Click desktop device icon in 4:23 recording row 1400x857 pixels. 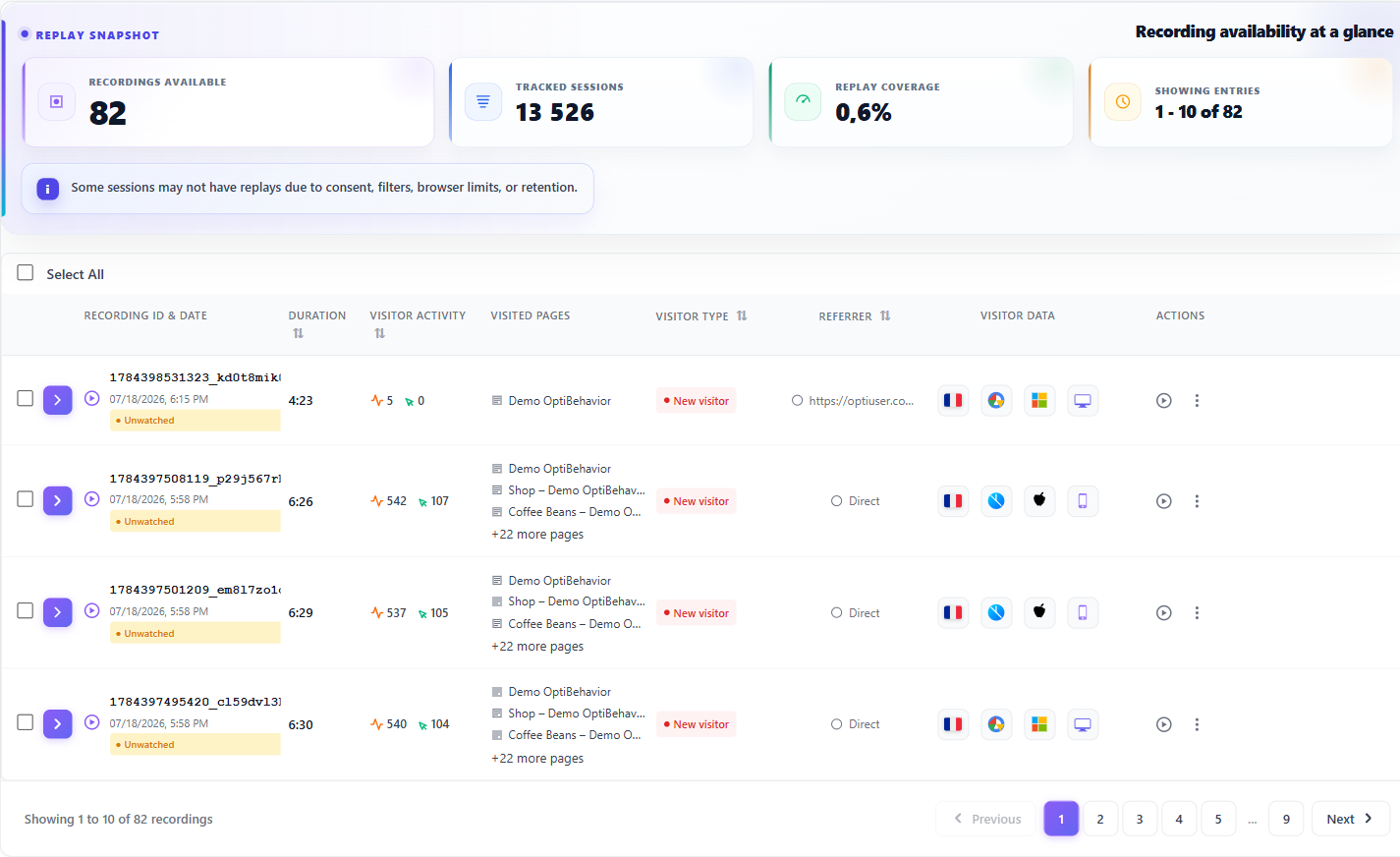[x=1083, y=400]
